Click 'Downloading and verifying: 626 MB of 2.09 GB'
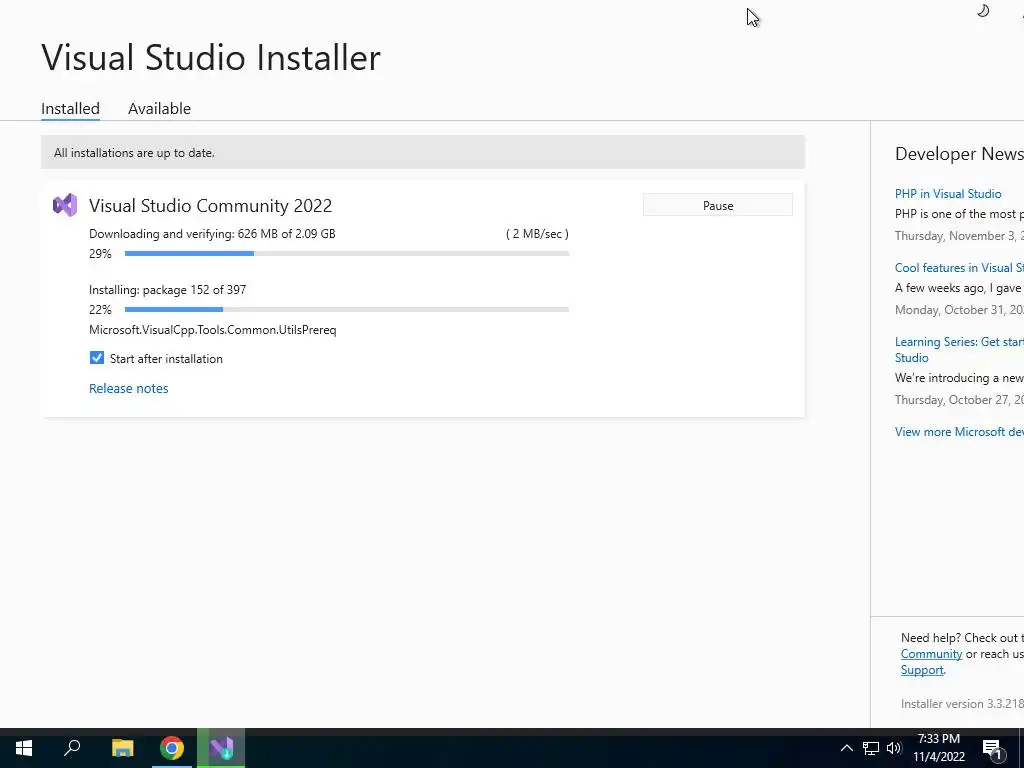 point(212,234)
